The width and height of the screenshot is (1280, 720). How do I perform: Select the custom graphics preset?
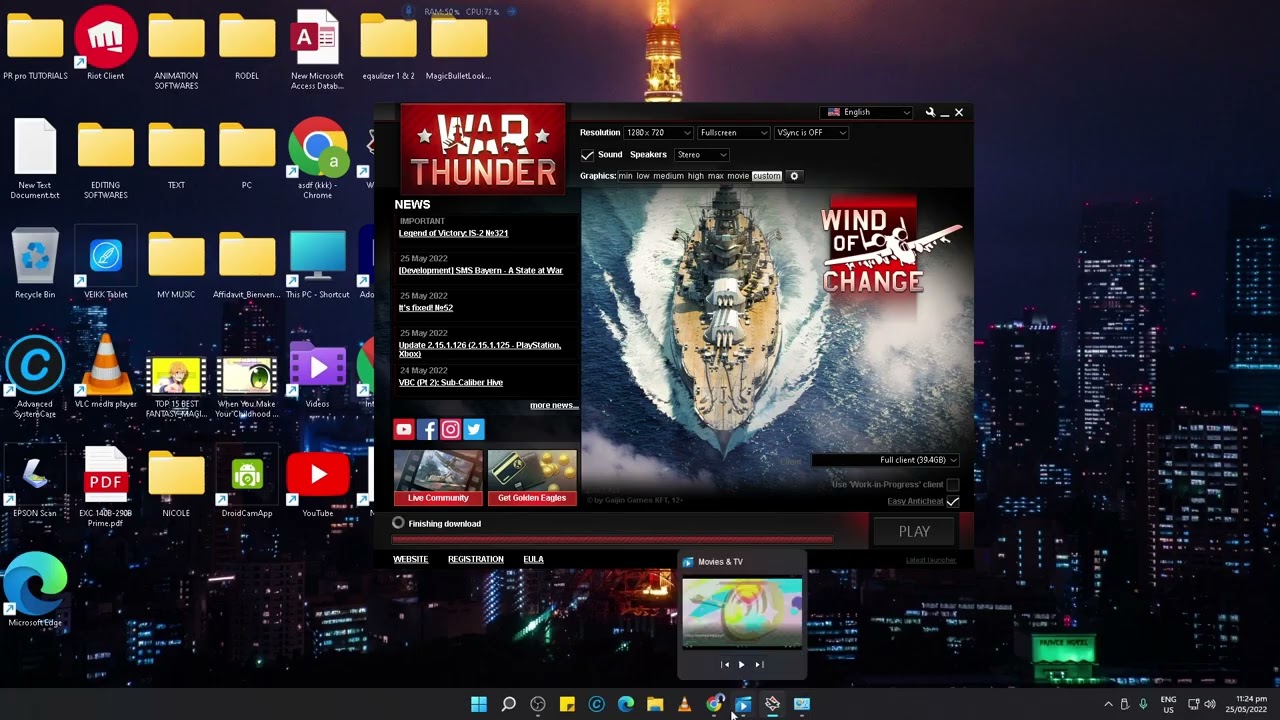pos(767,176)
